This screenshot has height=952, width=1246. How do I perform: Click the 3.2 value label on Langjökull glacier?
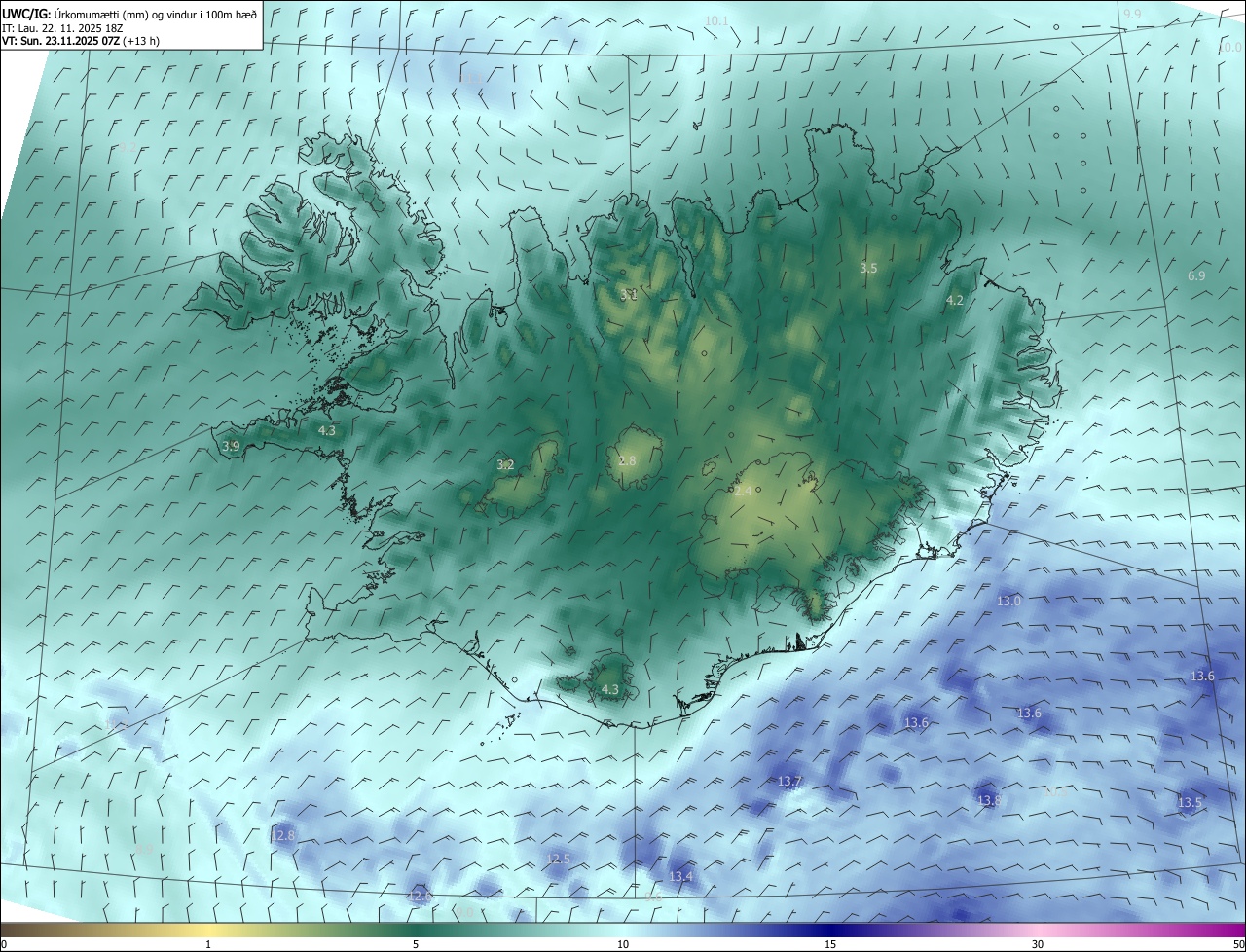point(505,464)
